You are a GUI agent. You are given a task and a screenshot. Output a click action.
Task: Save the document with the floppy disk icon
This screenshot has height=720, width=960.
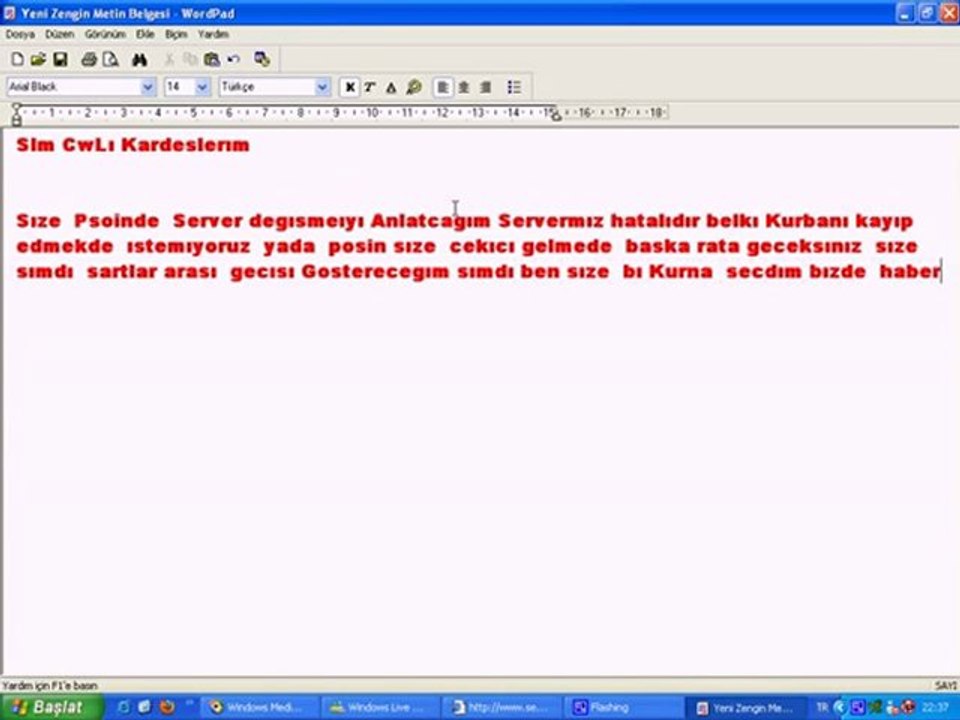pyautogui.click(x=60, y=59)
